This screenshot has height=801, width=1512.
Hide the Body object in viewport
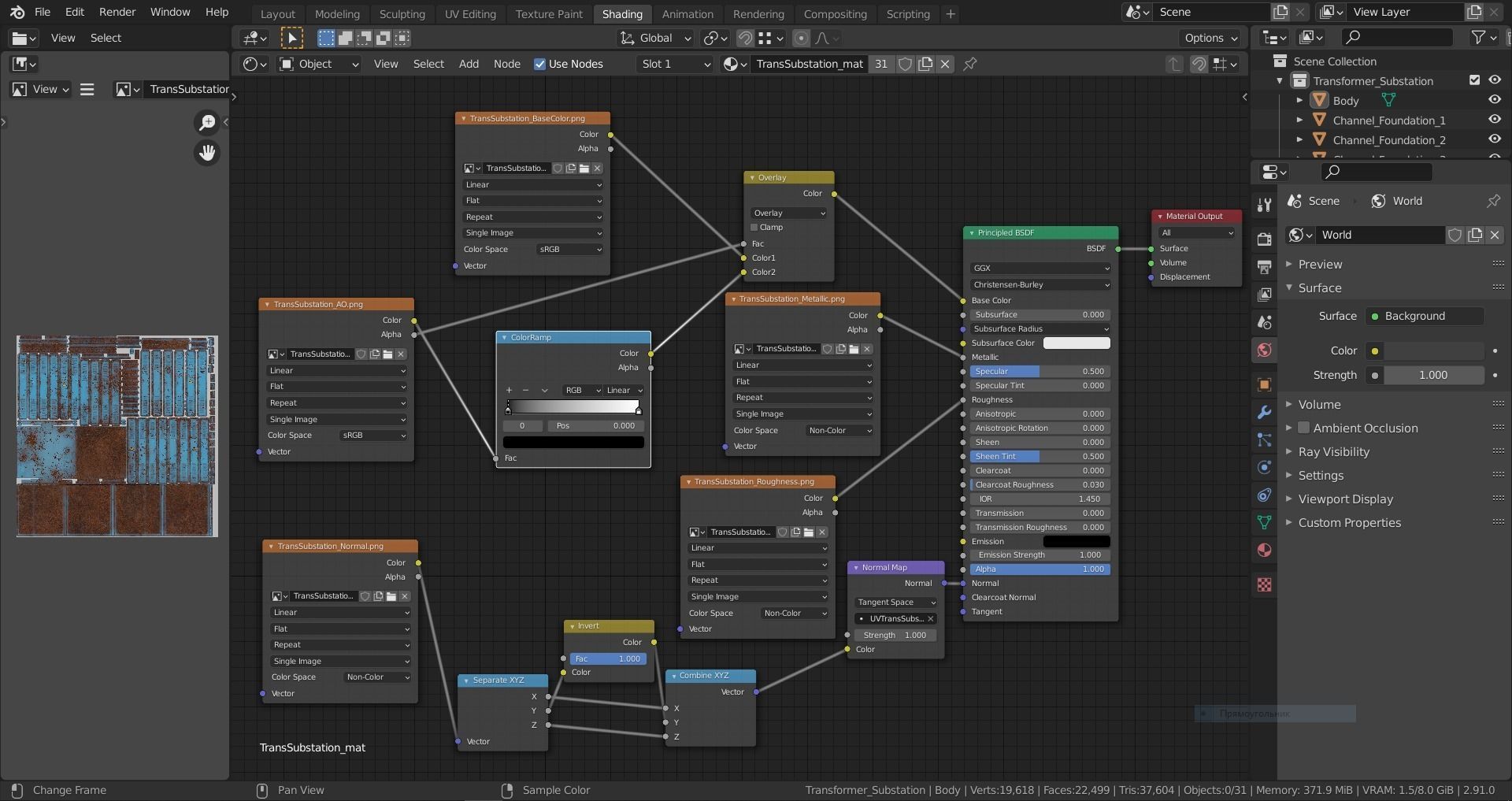pyautogui.click(x=1495, y=100)
